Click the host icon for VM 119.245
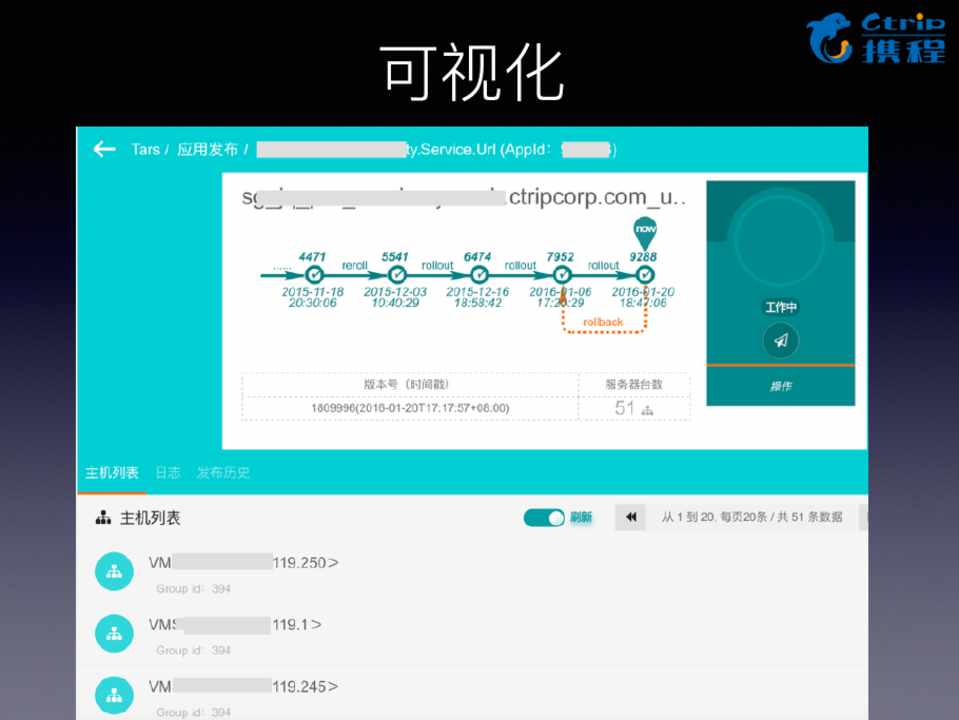Screen dimensions: 959x720 click(114, 695)
